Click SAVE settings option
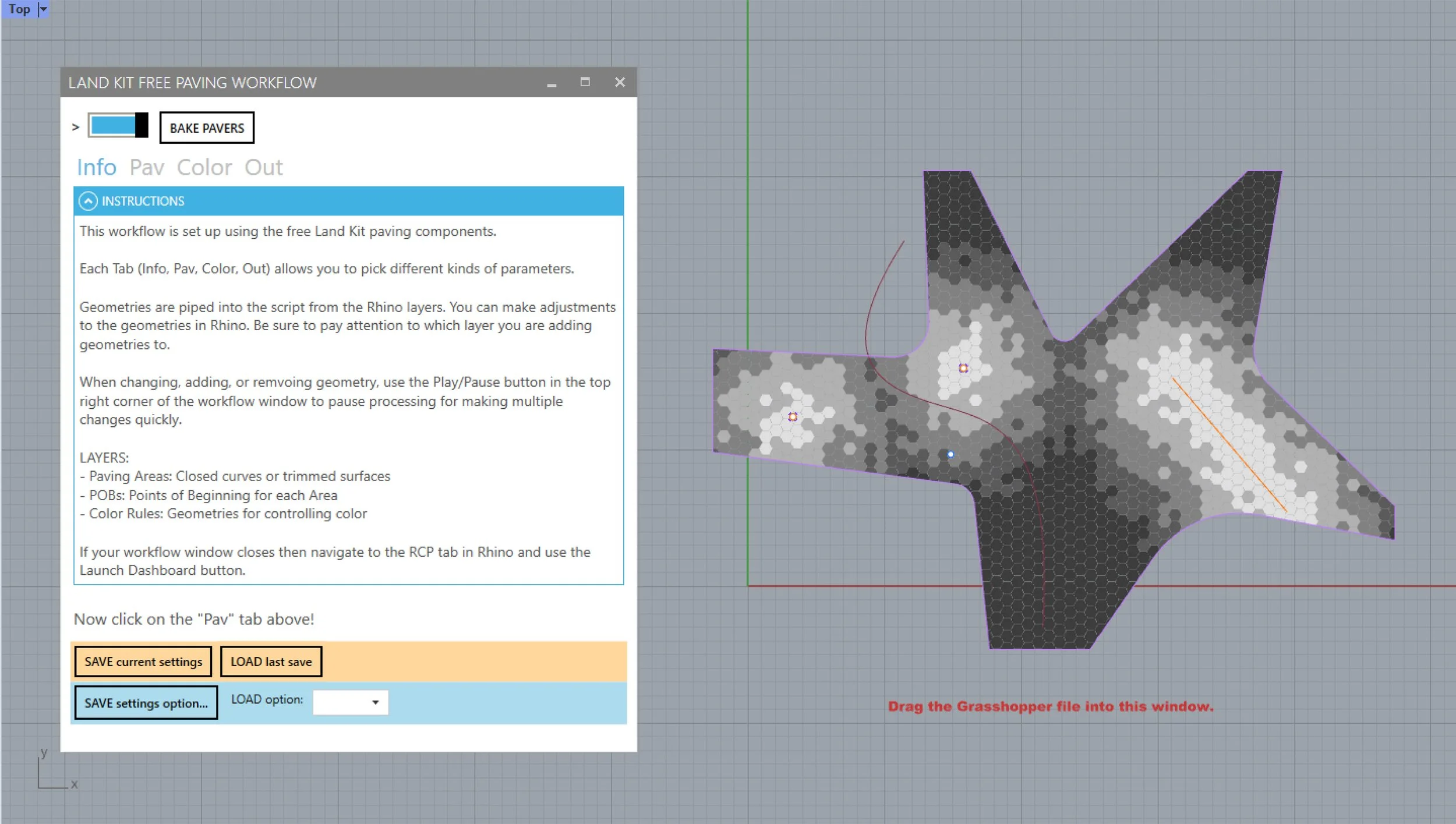Image resolution: width=1456 pixels, height=824 pixels. pyautogui.click(x=146, y=703)
